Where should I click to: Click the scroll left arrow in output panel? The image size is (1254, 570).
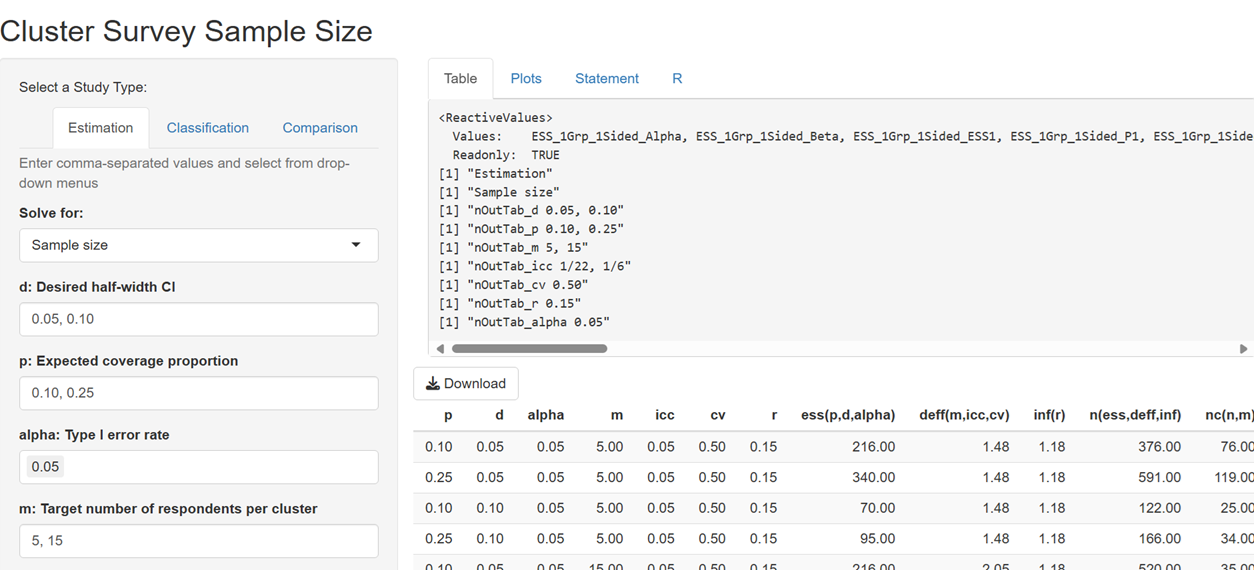[x=440, y=349]
